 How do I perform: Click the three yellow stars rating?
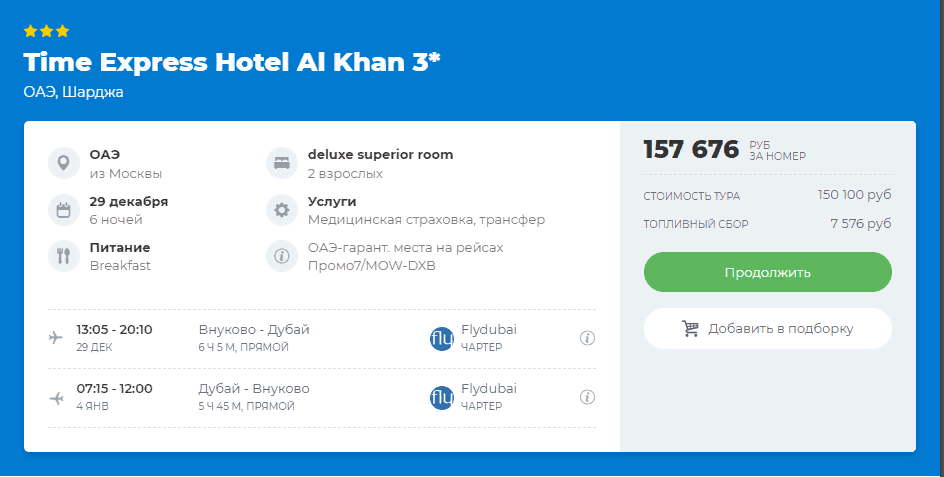(x=46, y=31)
